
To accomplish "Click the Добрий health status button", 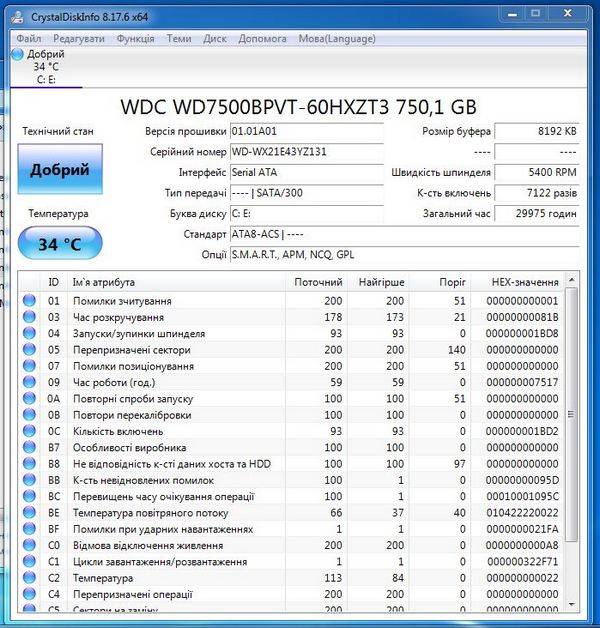I will coord(59,170).
